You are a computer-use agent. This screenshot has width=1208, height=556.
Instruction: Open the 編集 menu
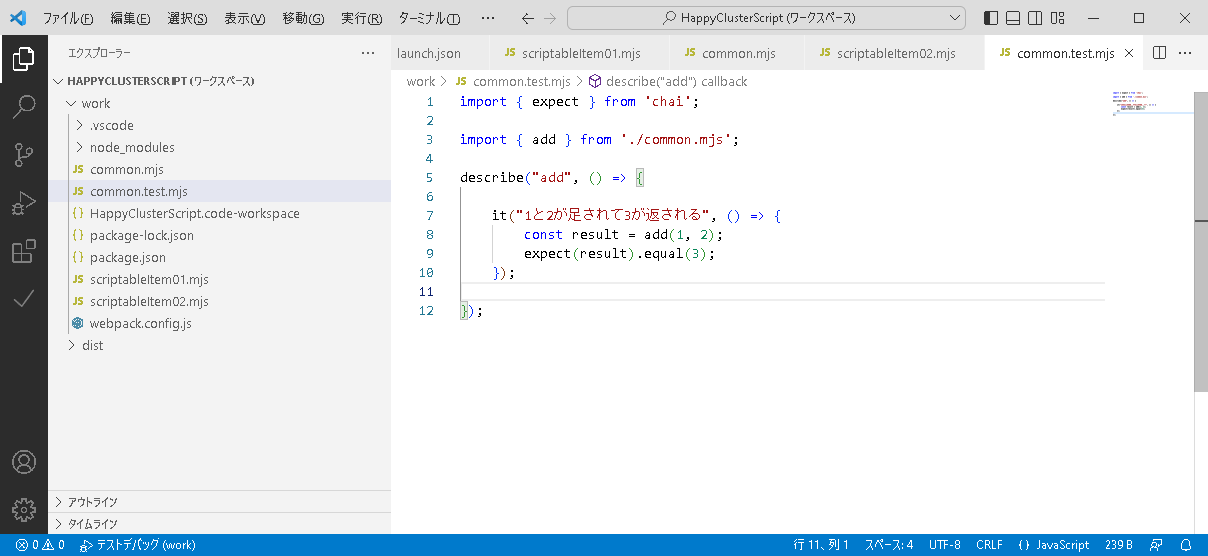[130, 18]
